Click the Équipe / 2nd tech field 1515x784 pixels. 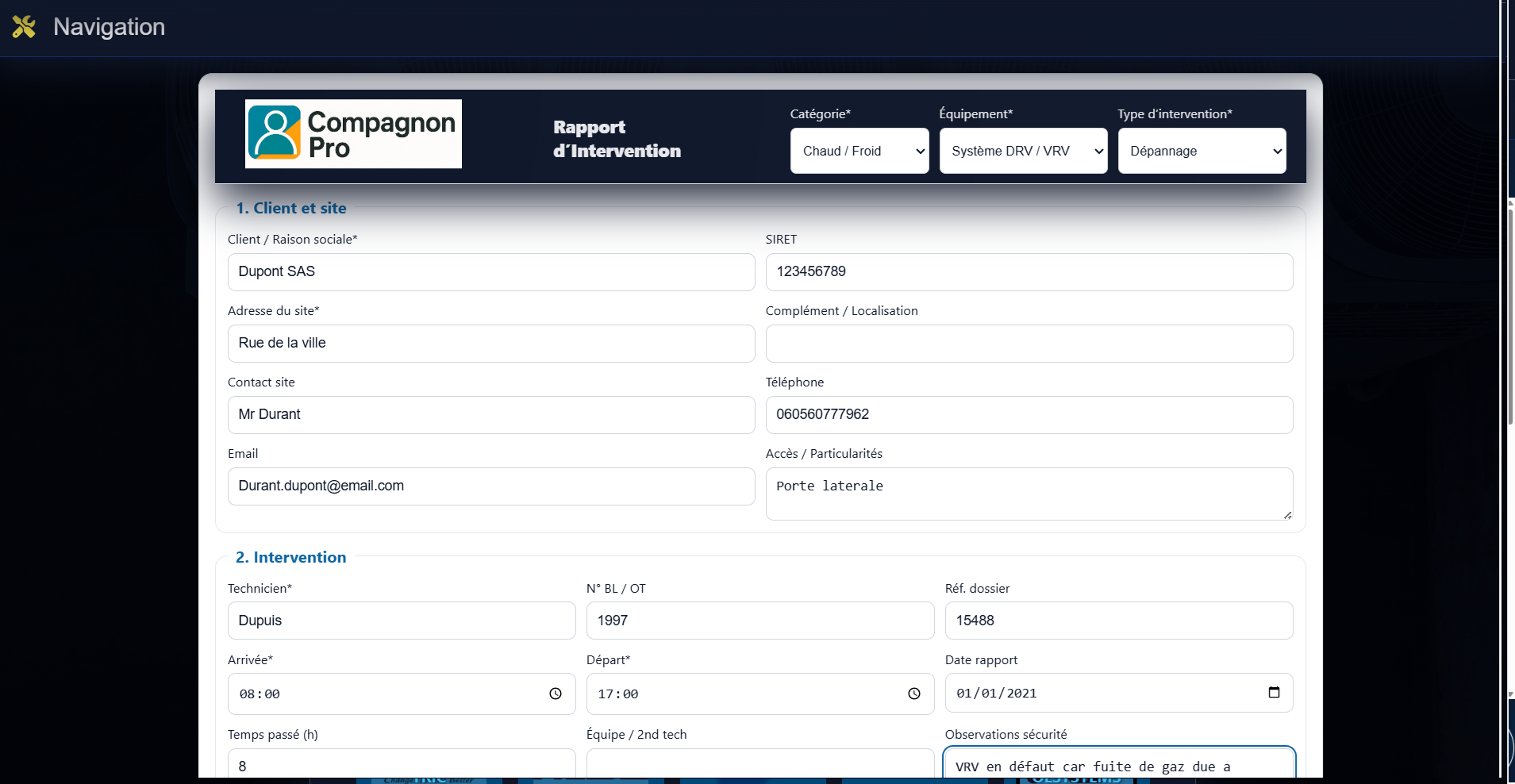coord(760,763)
